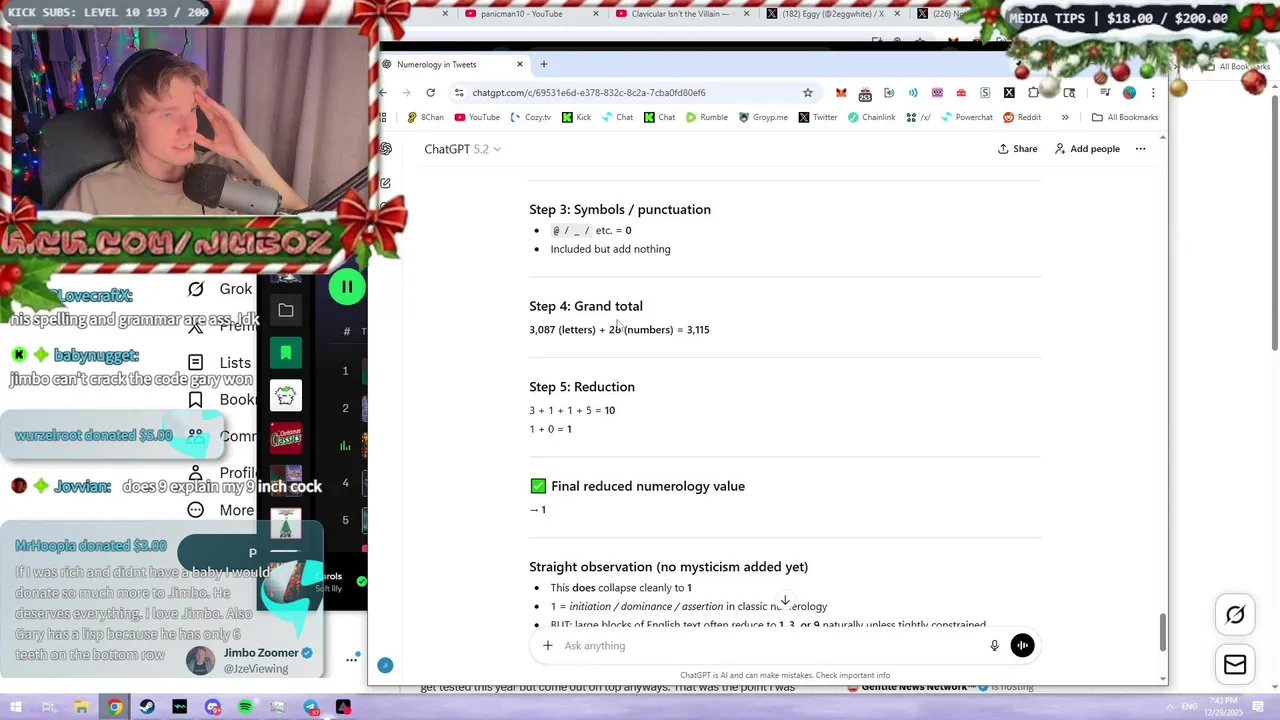Viewport: 1280px width, 720px height.
Task: Jump to bottom with the down arrow
Action: [x=785, y=602]
